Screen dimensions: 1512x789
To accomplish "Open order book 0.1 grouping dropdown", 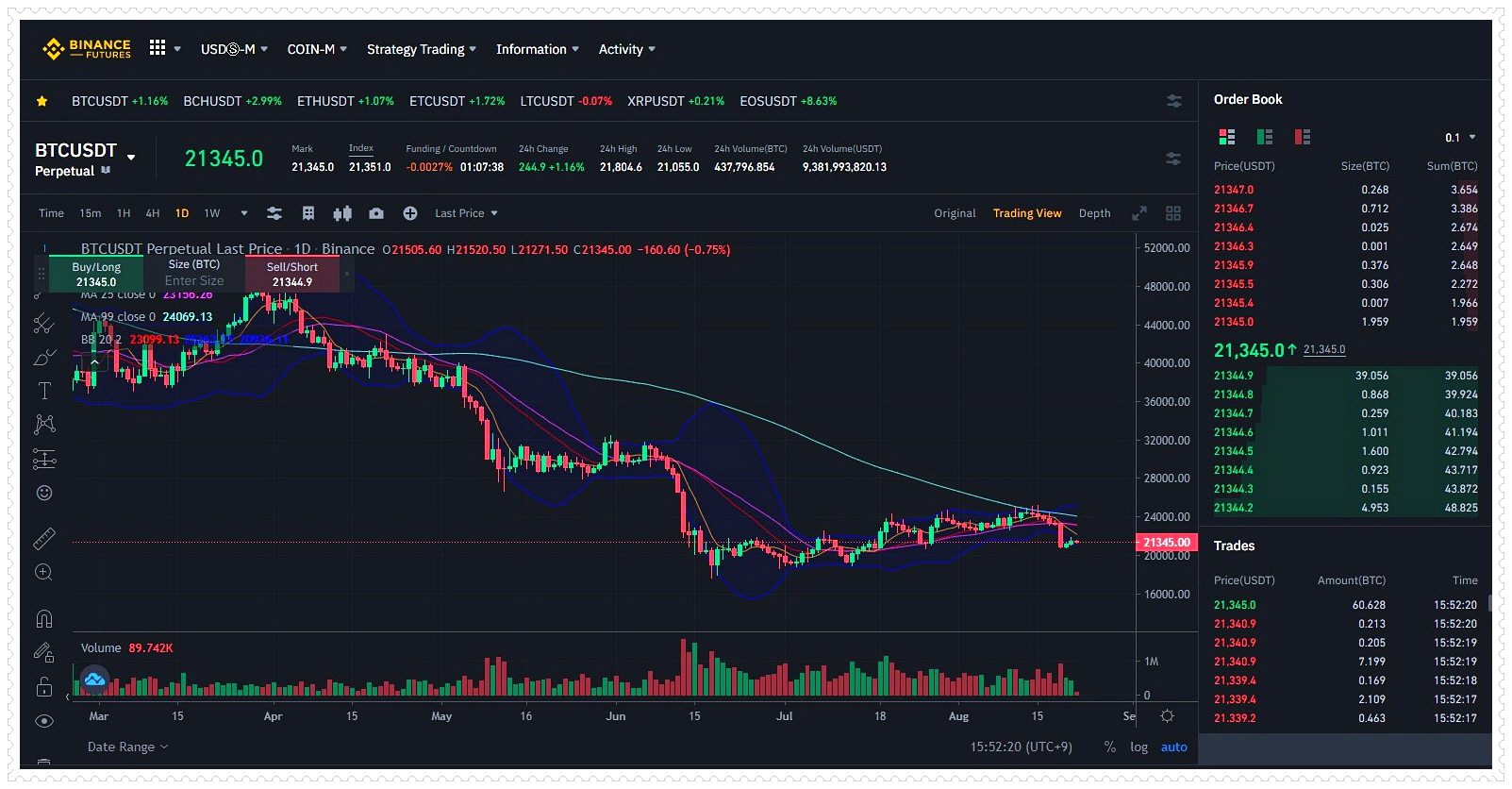I will (1460, 138).
